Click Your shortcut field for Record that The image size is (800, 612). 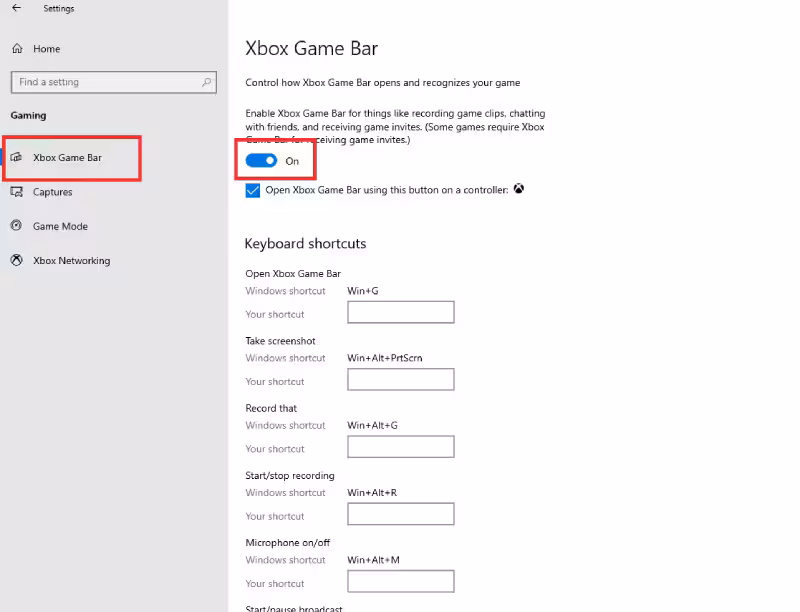tap(401, 447)
